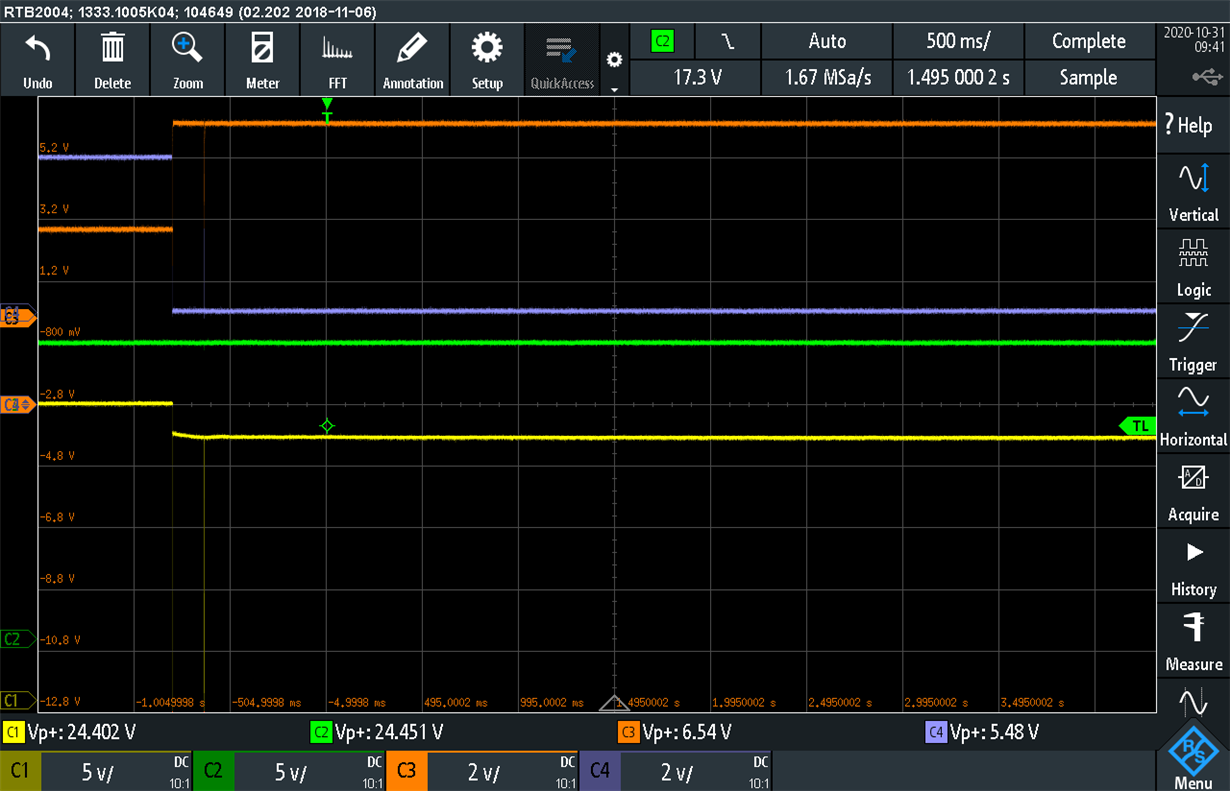Click the time reference triangle on bottom axis

(613, 704)
